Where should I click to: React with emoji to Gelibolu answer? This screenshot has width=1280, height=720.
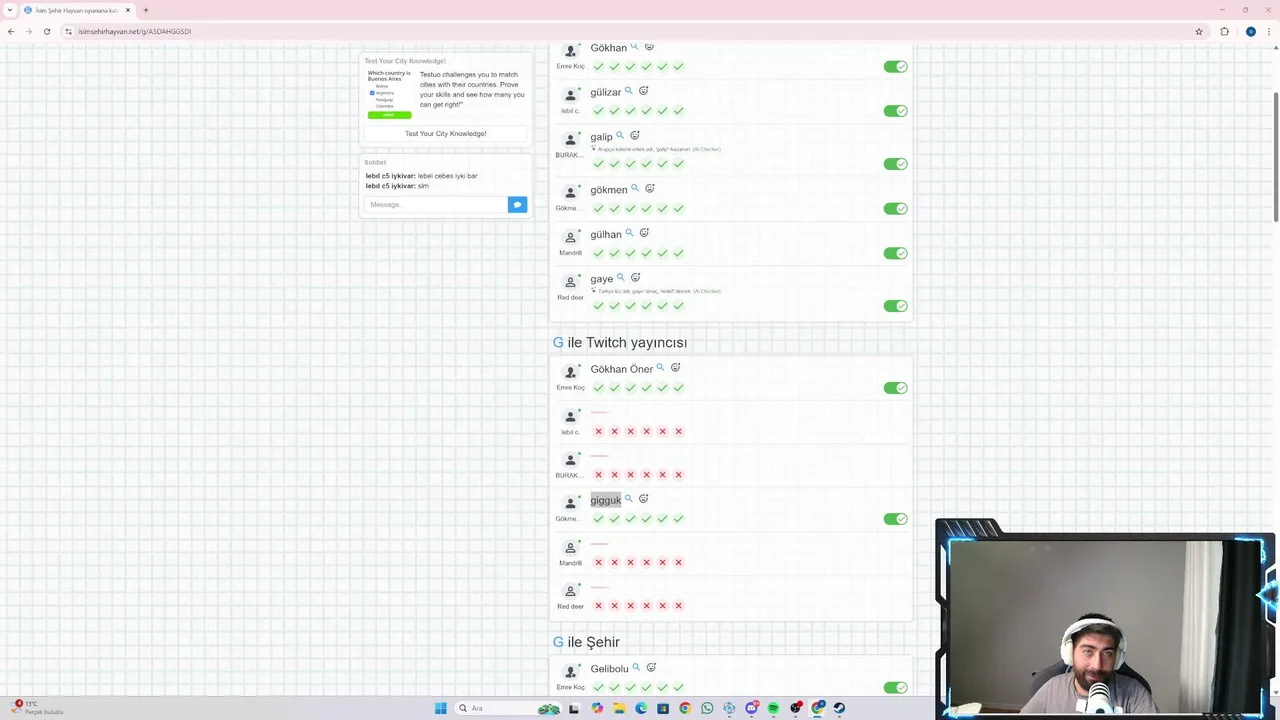click(651, 668)
